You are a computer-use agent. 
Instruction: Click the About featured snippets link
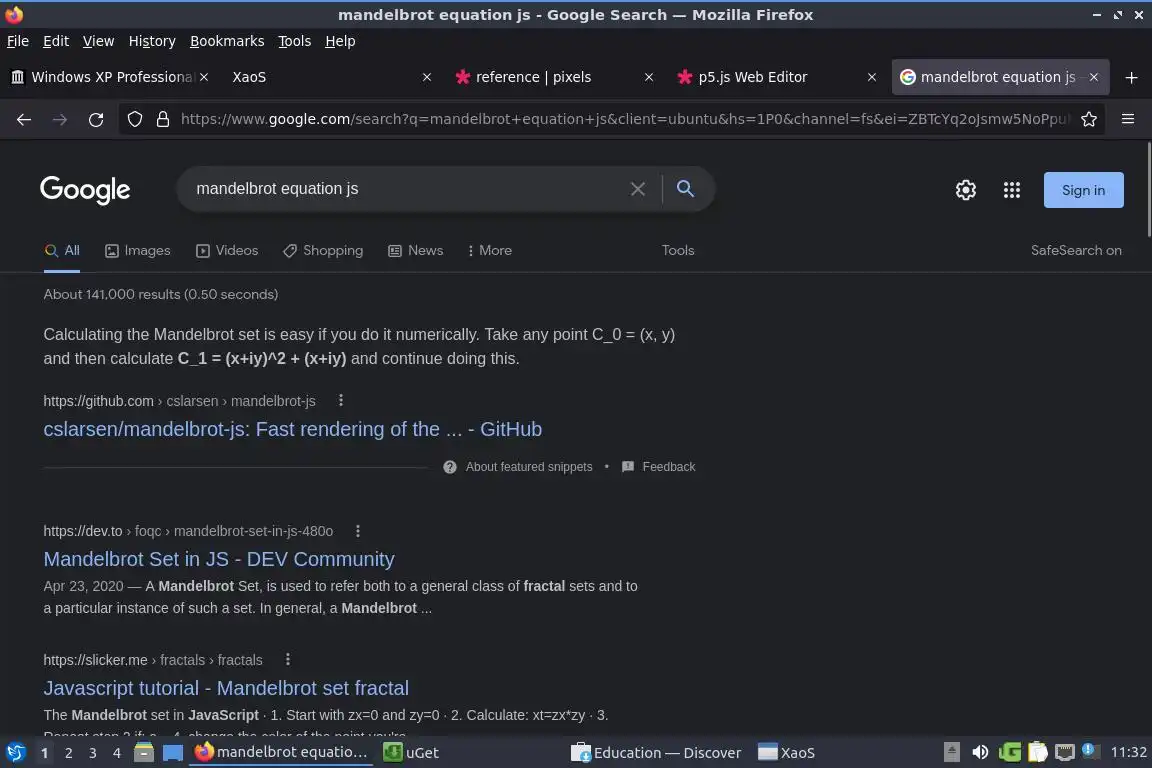[x=529, y=467]
